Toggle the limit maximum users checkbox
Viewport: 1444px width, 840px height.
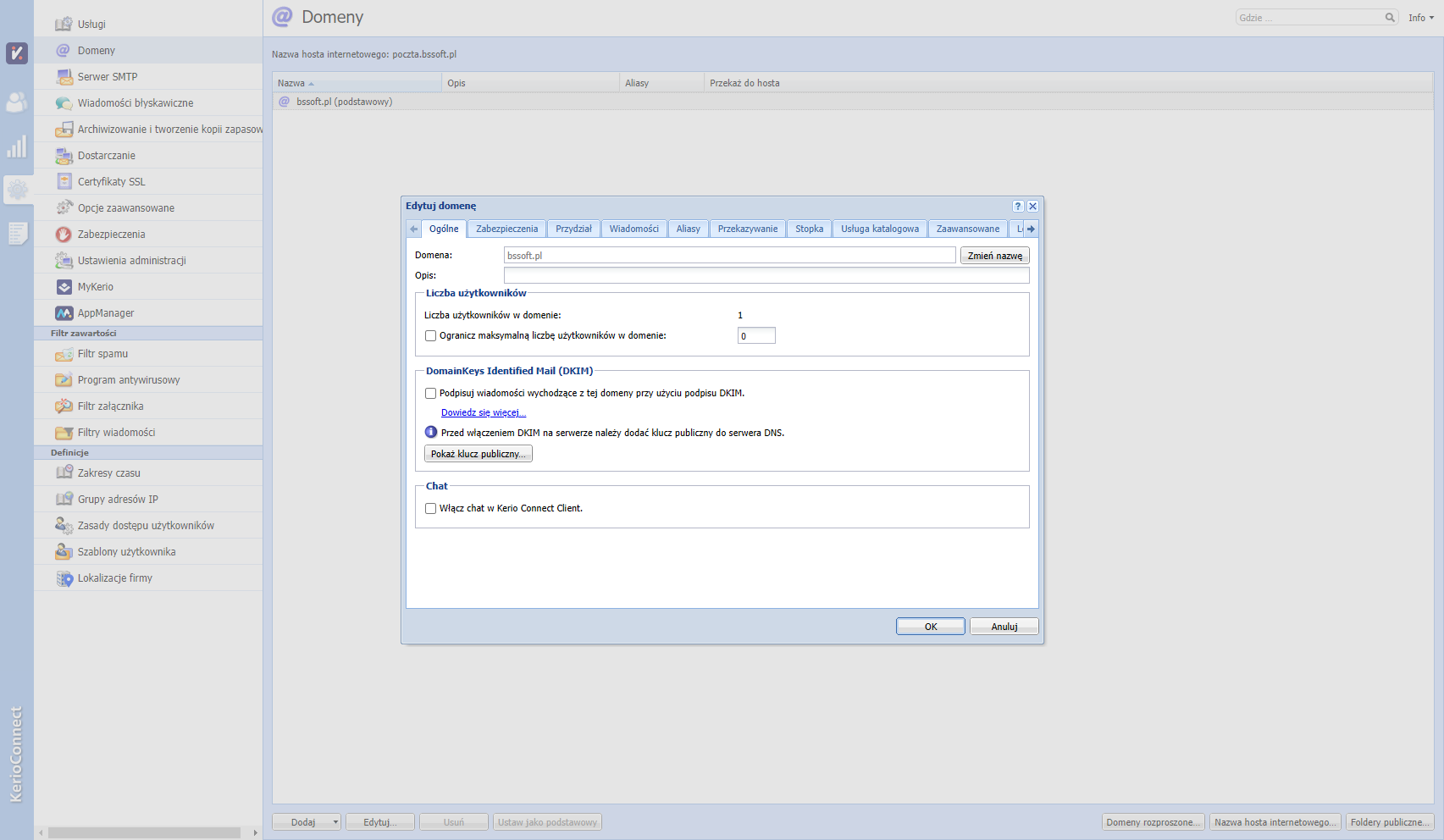pyautogui.click(x=430, y=336)
